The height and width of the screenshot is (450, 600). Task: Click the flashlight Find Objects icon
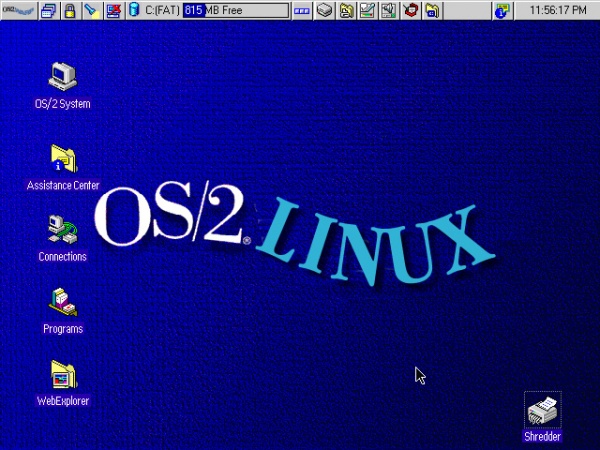click(x=92, y=10)
